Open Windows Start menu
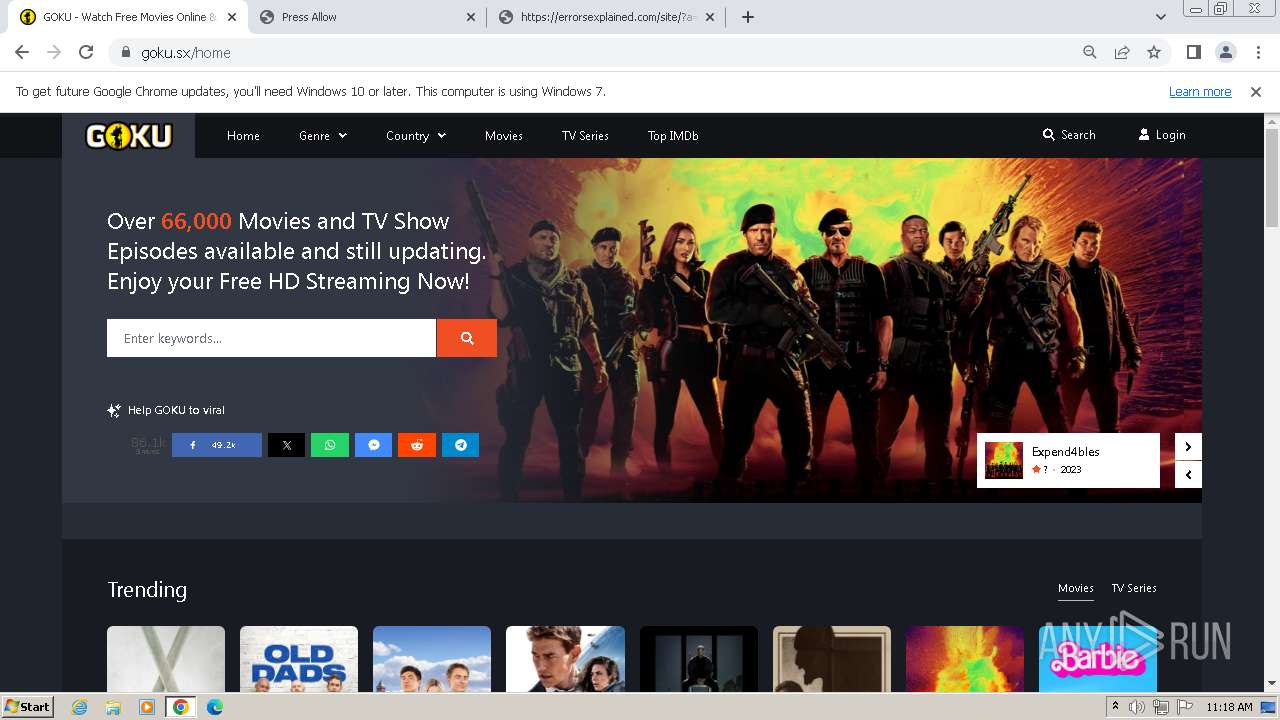The image size is (1280, 720). (x=27, y=706)
